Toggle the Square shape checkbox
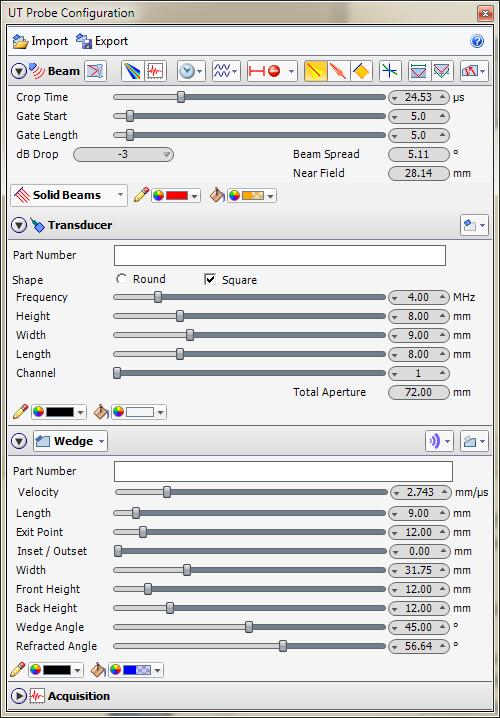Viewport: 500px width, 718px height. pyautogui.click(x=210, y=279)
